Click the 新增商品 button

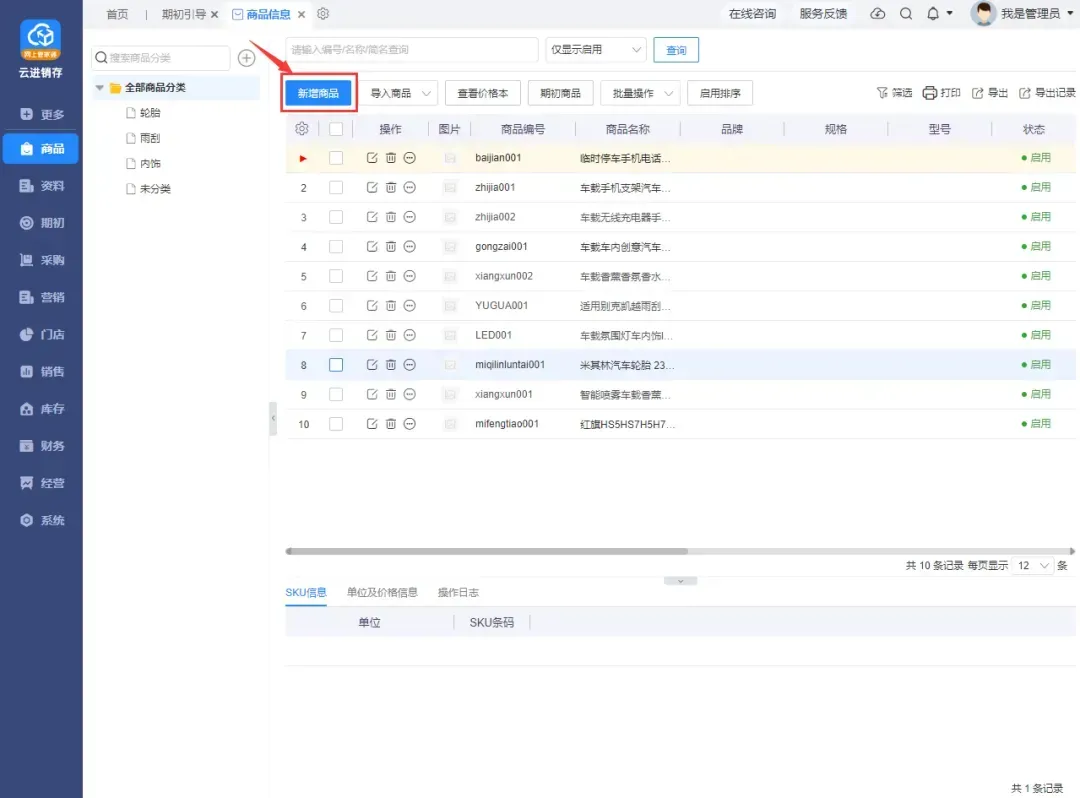(318, 93)
